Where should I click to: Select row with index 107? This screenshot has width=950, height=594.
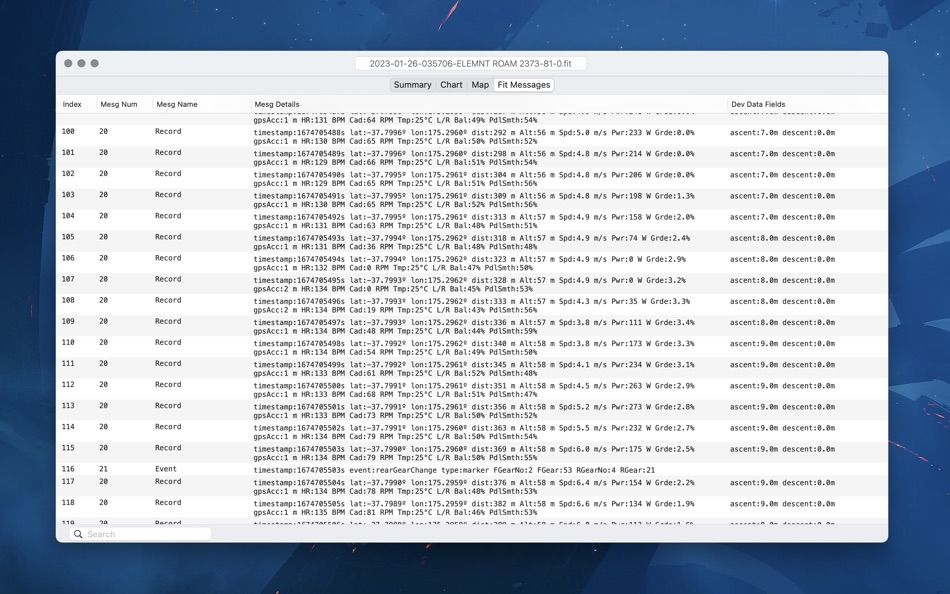[x=472, y=284]
